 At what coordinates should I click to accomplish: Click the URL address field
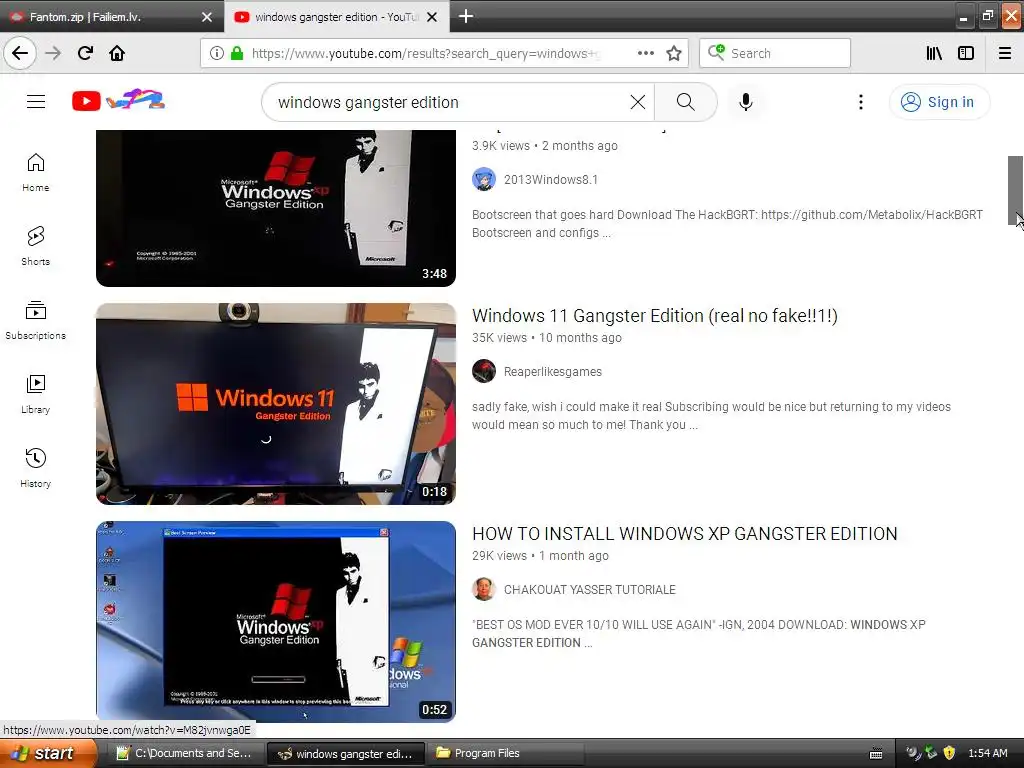coord(425,54)
